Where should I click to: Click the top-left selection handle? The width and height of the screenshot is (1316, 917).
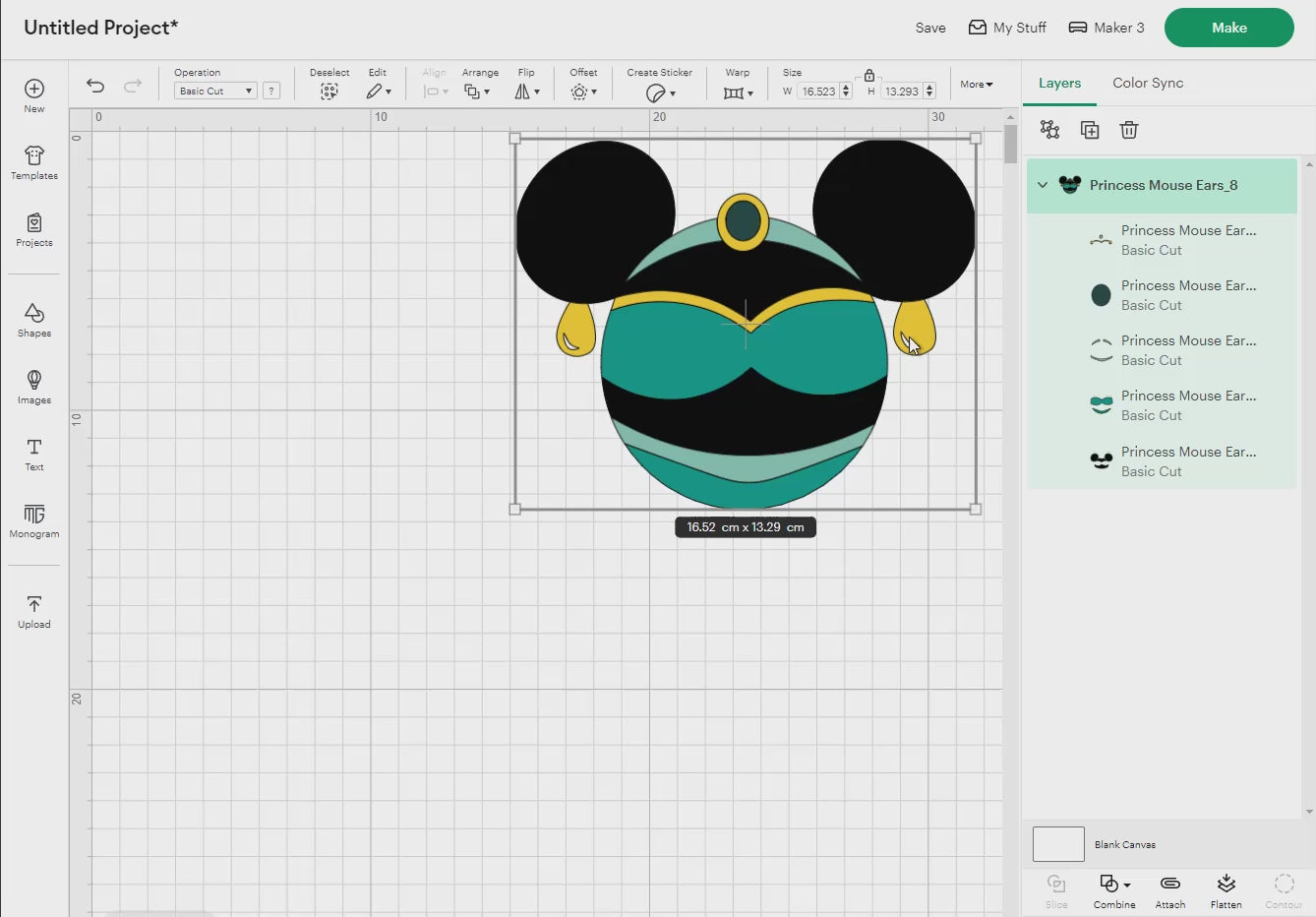515,139
